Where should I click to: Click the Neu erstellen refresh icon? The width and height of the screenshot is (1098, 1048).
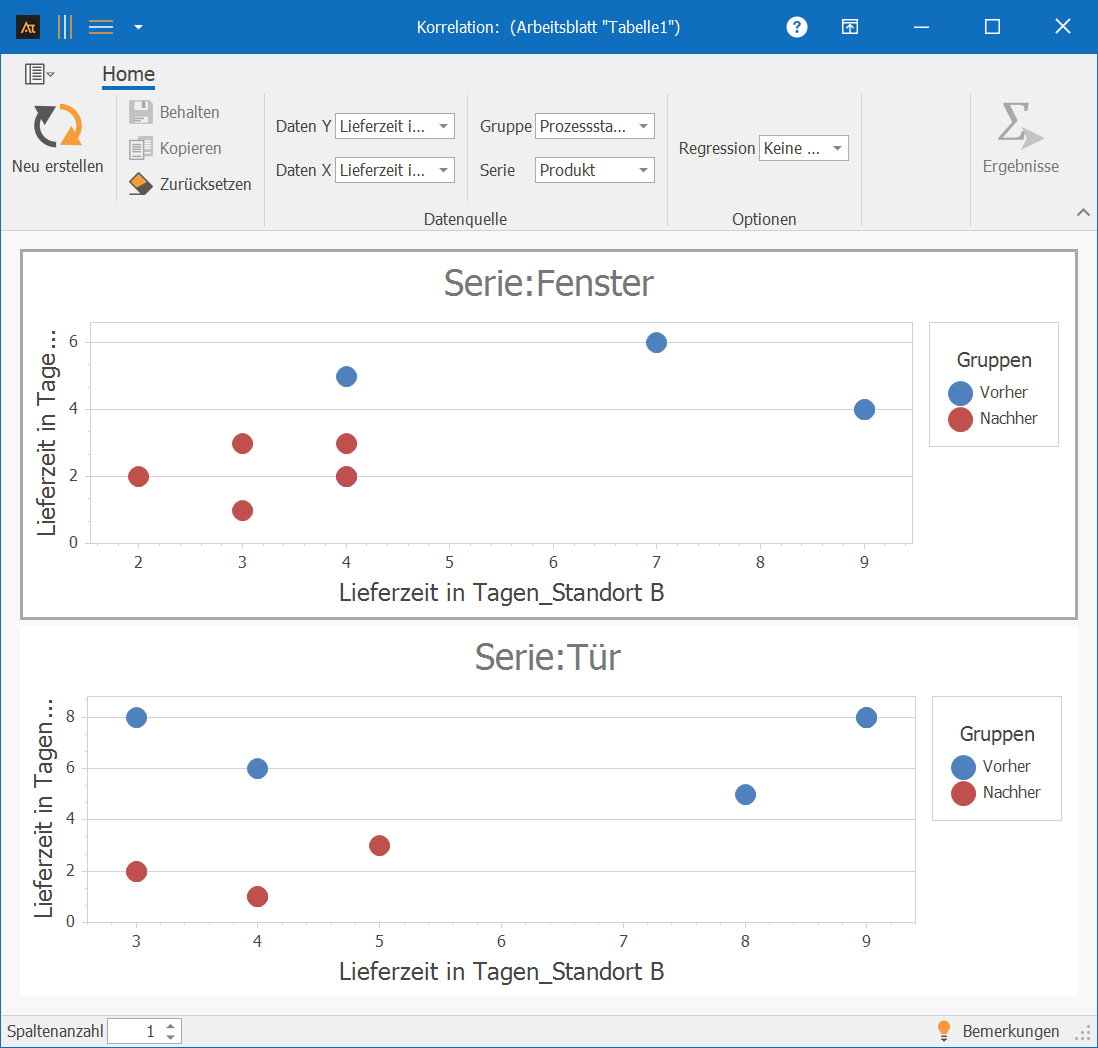[57, 127]
